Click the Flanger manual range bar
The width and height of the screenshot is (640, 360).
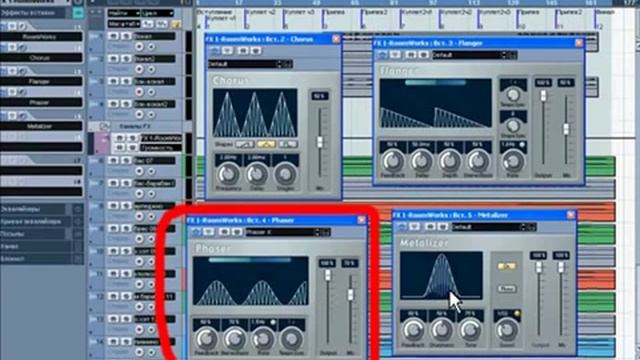coord(436,83)
